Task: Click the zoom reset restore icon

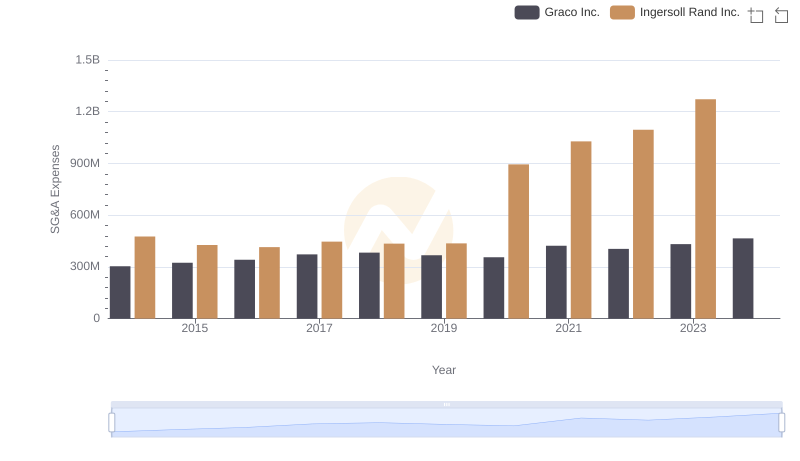Action: (x=781, y=15)
